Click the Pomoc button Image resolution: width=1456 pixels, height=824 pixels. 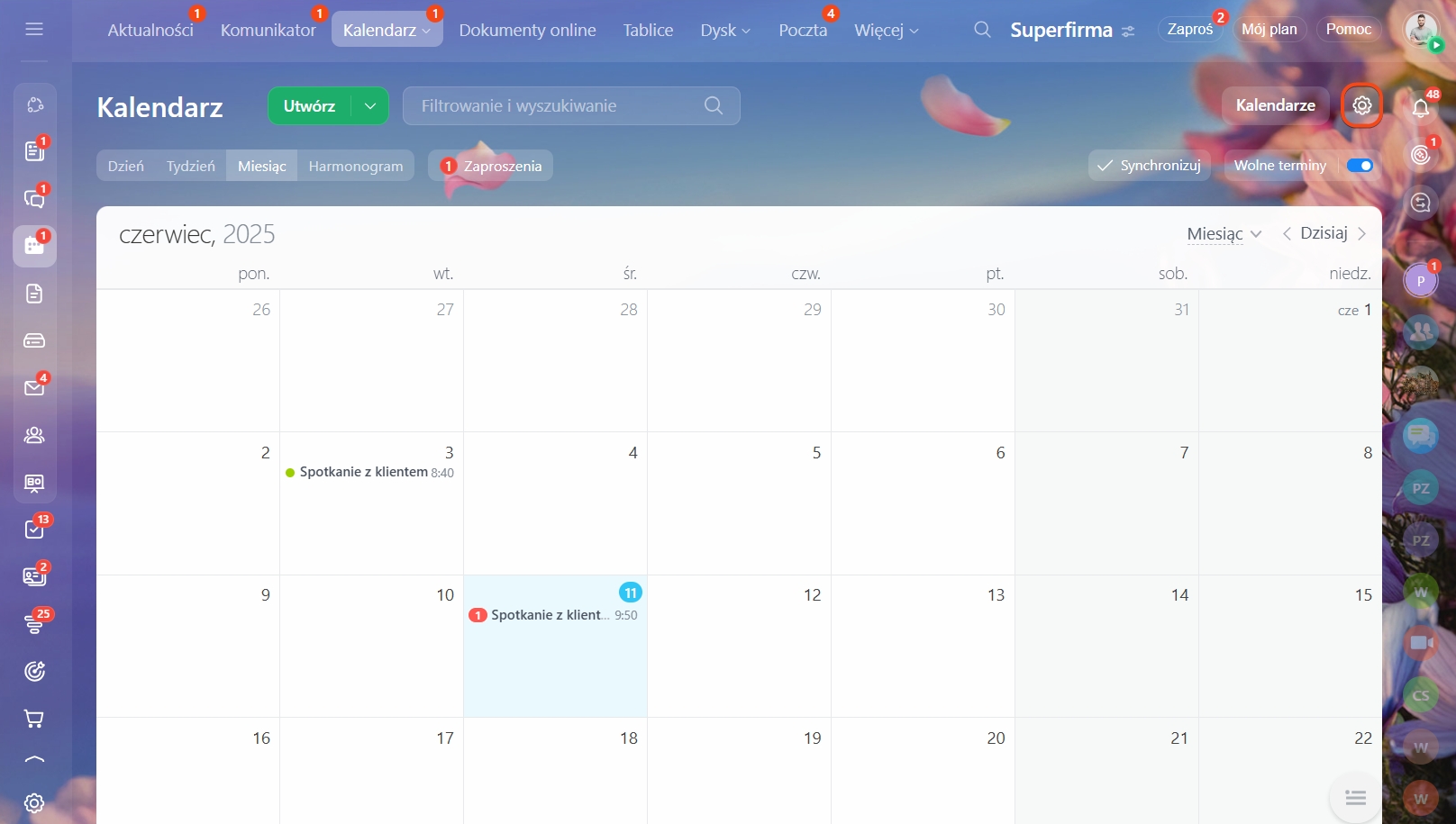point(1348,29)
